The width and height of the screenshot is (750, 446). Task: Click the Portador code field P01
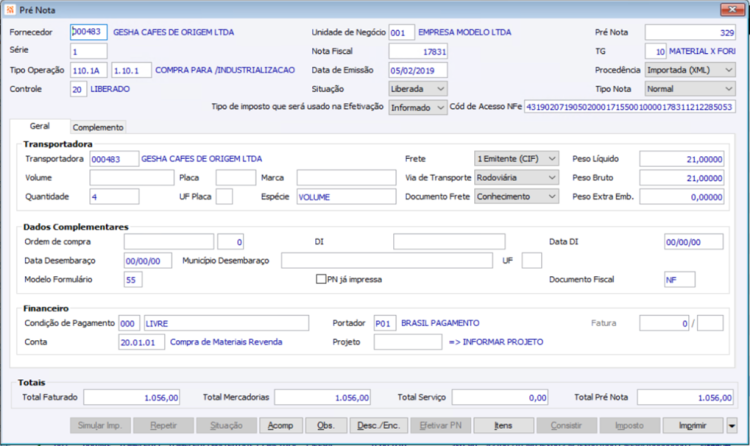385,323
